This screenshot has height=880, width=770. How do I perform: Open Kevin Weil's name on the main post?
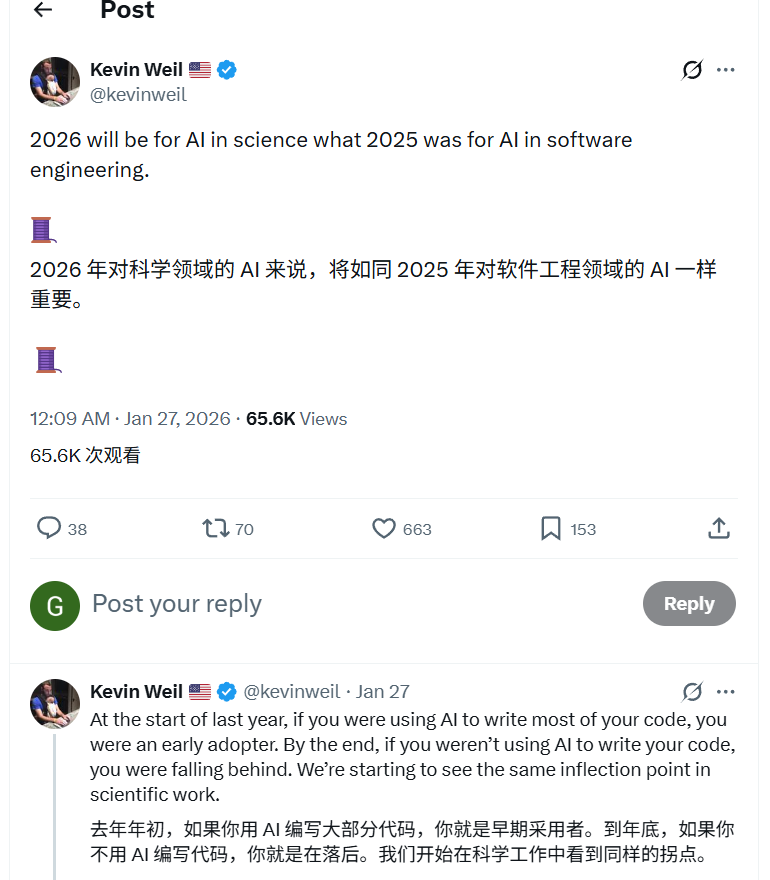[136, 70]
